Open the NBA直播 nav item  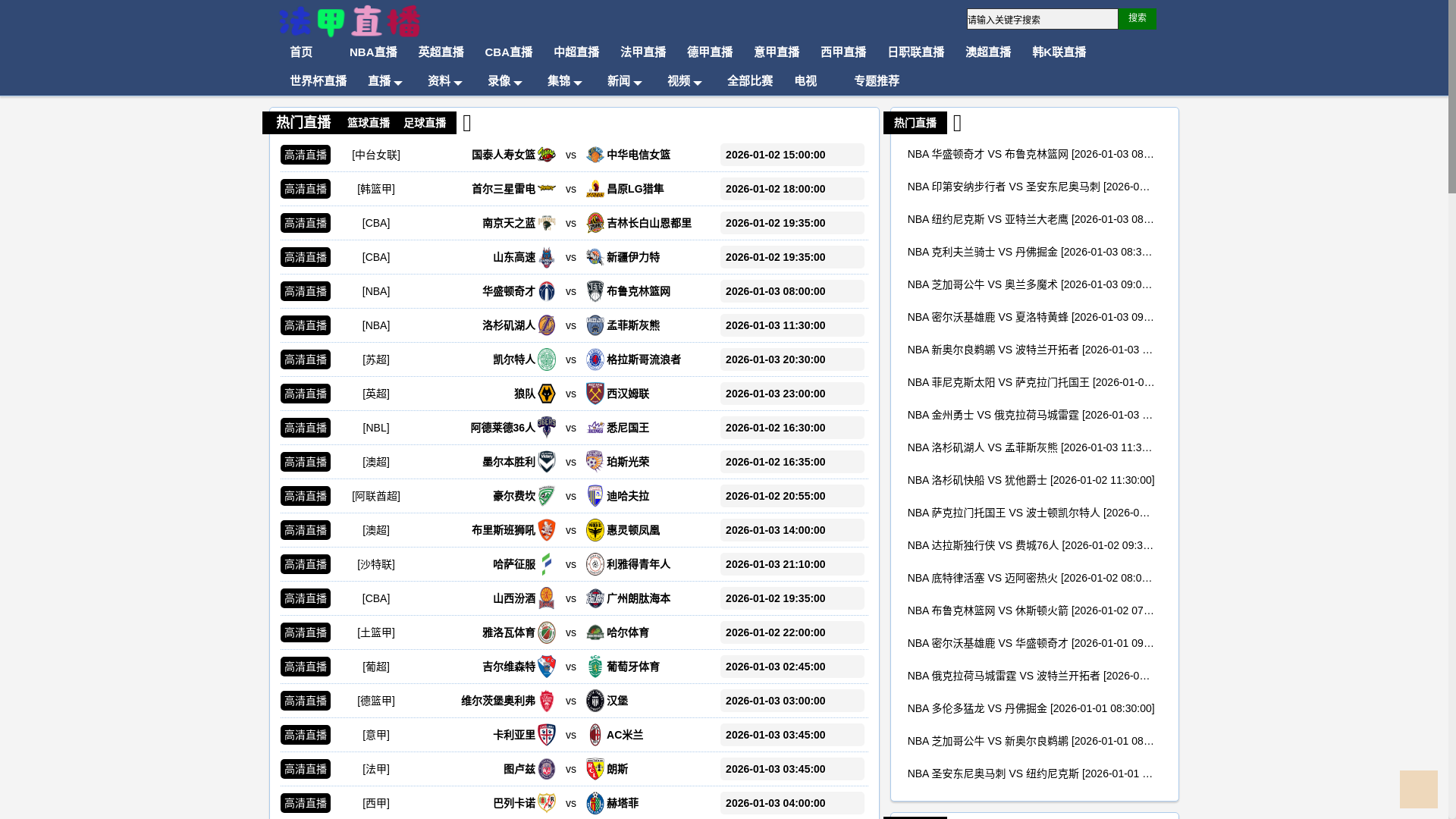[x=373, y=52]
